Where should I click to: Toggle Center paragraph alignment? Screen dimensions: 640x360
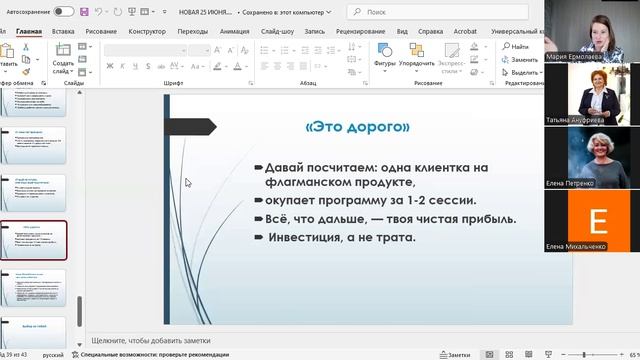click(x=277, y=66)
